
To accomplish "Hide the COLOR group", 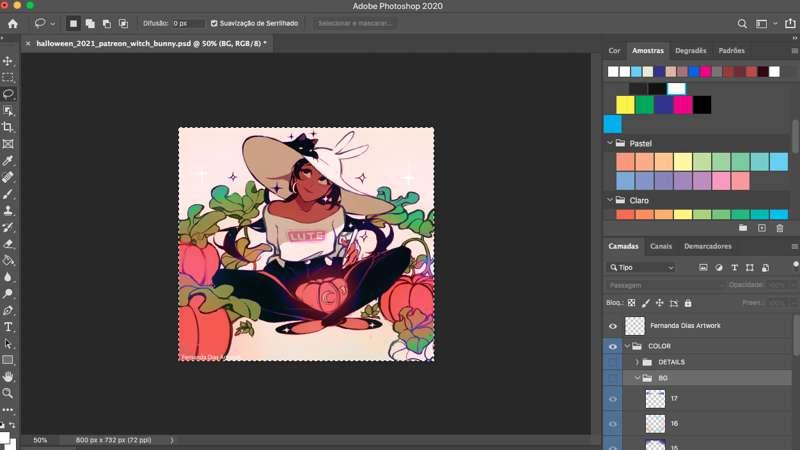I will 613,346.
